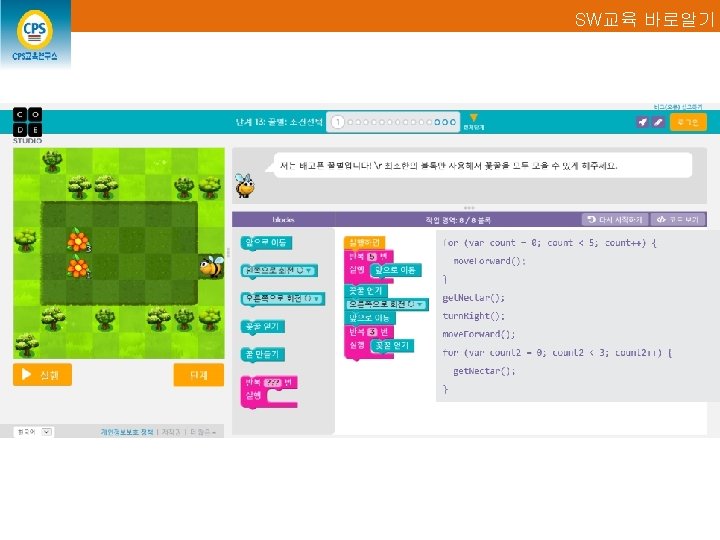Click the orange '단계' step button
720x540 pixels.
pos(198,375)
